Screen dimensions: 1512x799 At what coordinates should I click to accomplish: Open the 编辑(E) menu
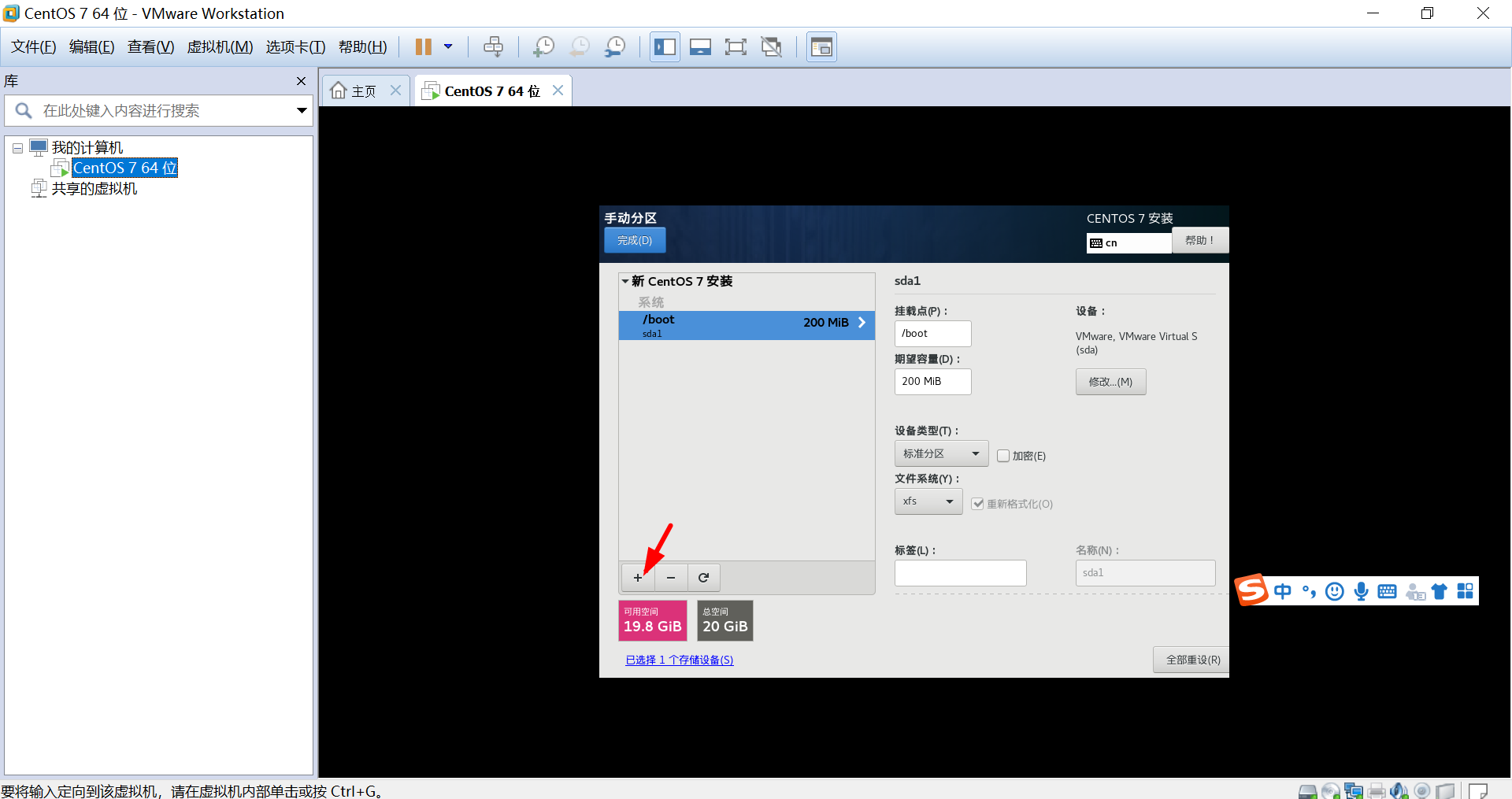[92, 47]
